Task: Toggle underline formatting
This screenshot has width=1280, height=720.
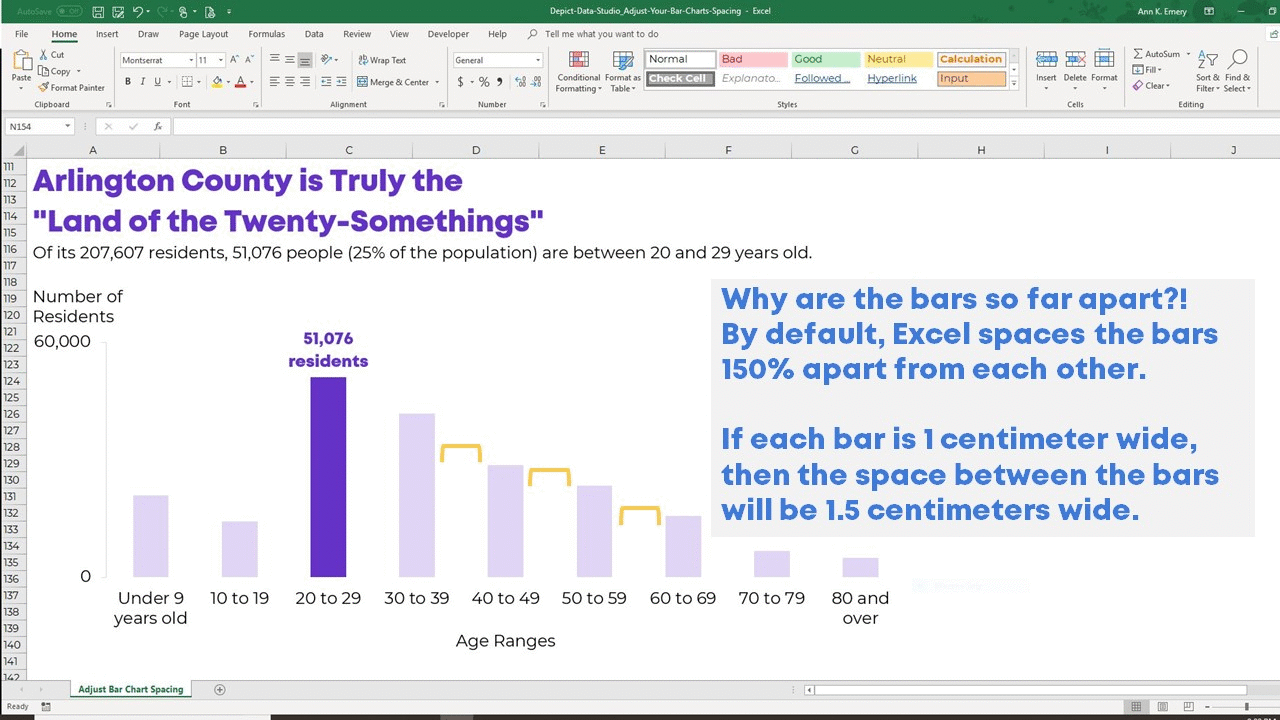Action: 156,81
